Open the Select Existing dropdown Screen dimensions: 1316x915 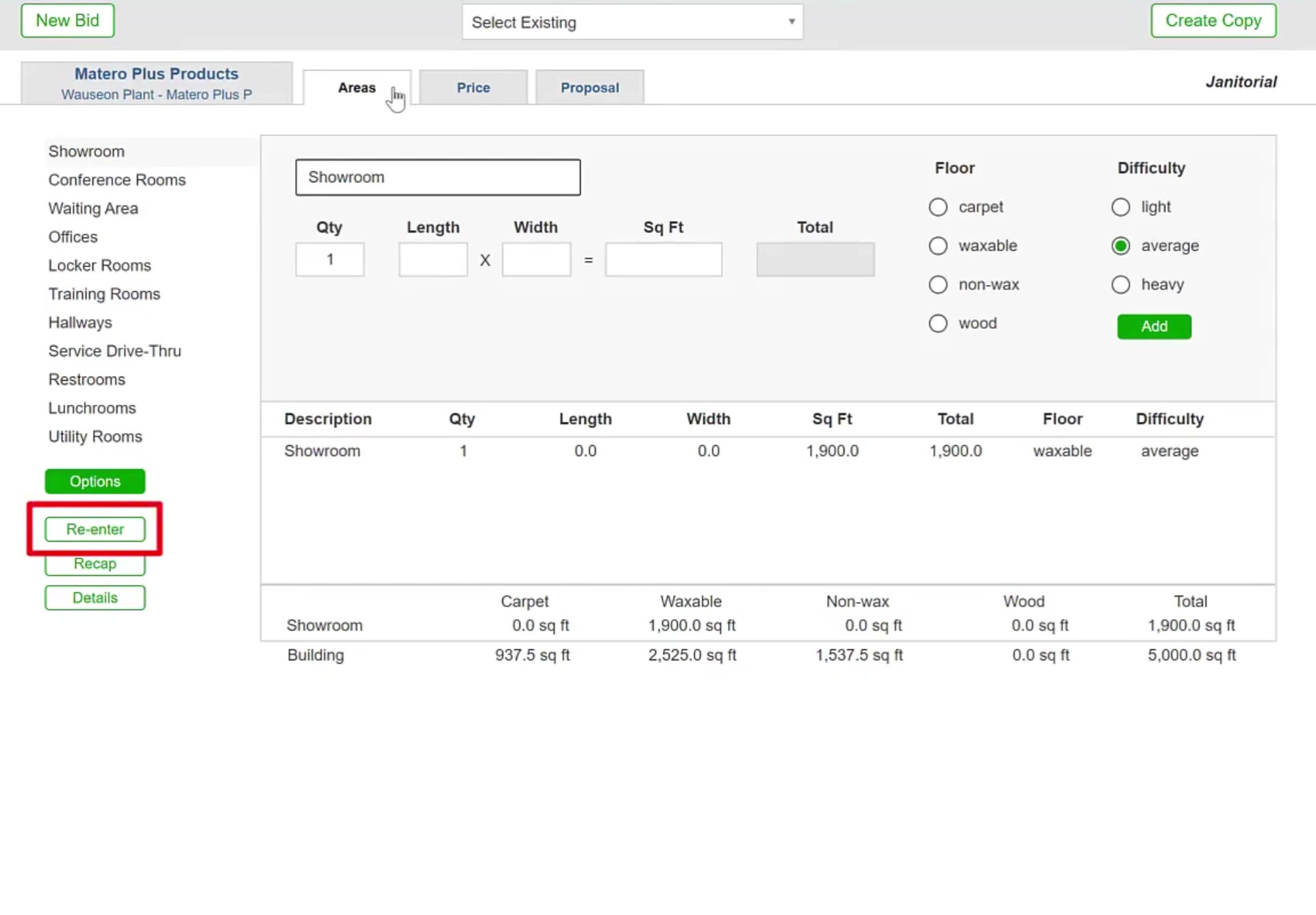point(632,22)
